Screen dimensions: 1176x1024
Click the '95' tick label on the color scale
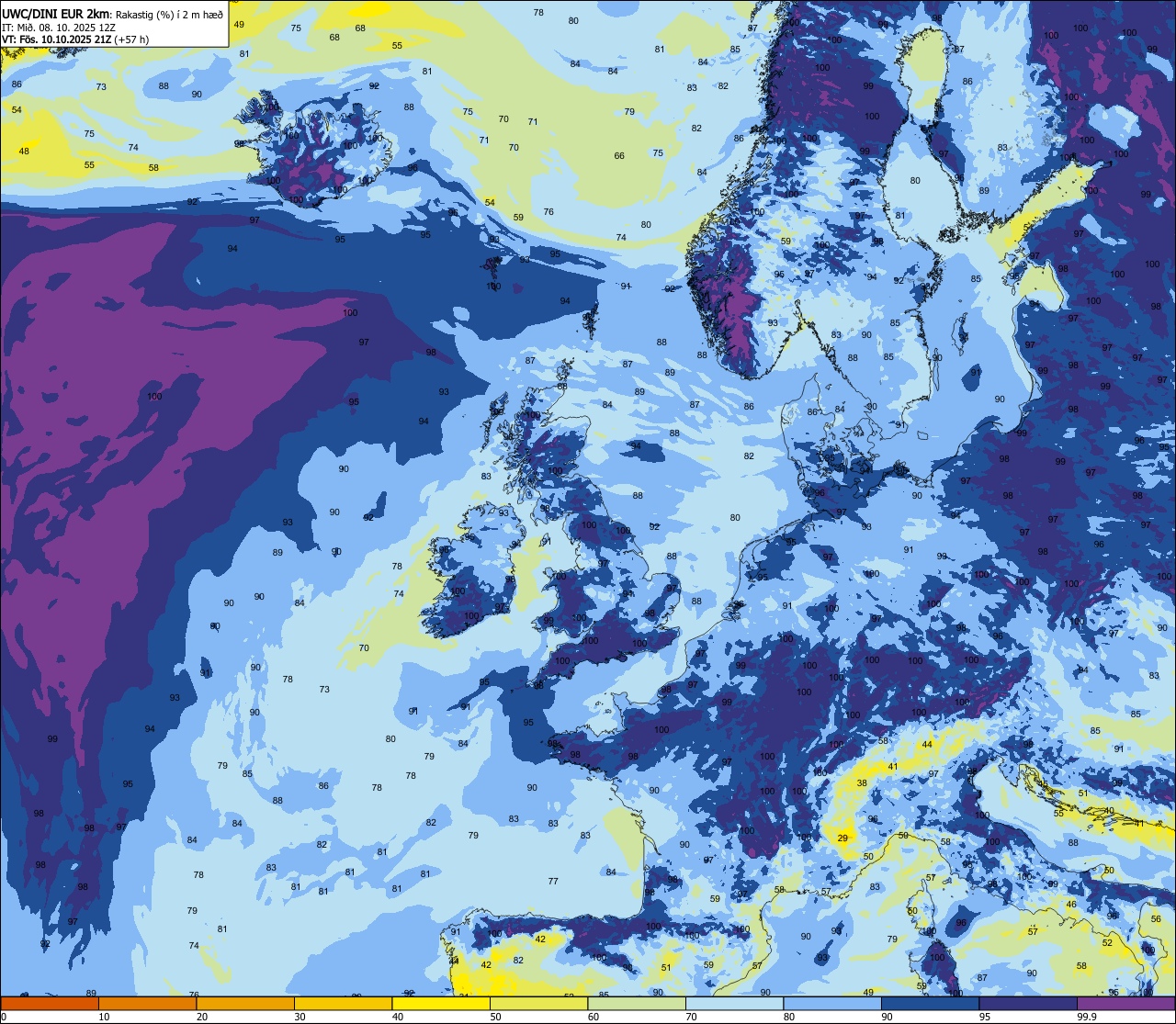(x=985, y=1017)
